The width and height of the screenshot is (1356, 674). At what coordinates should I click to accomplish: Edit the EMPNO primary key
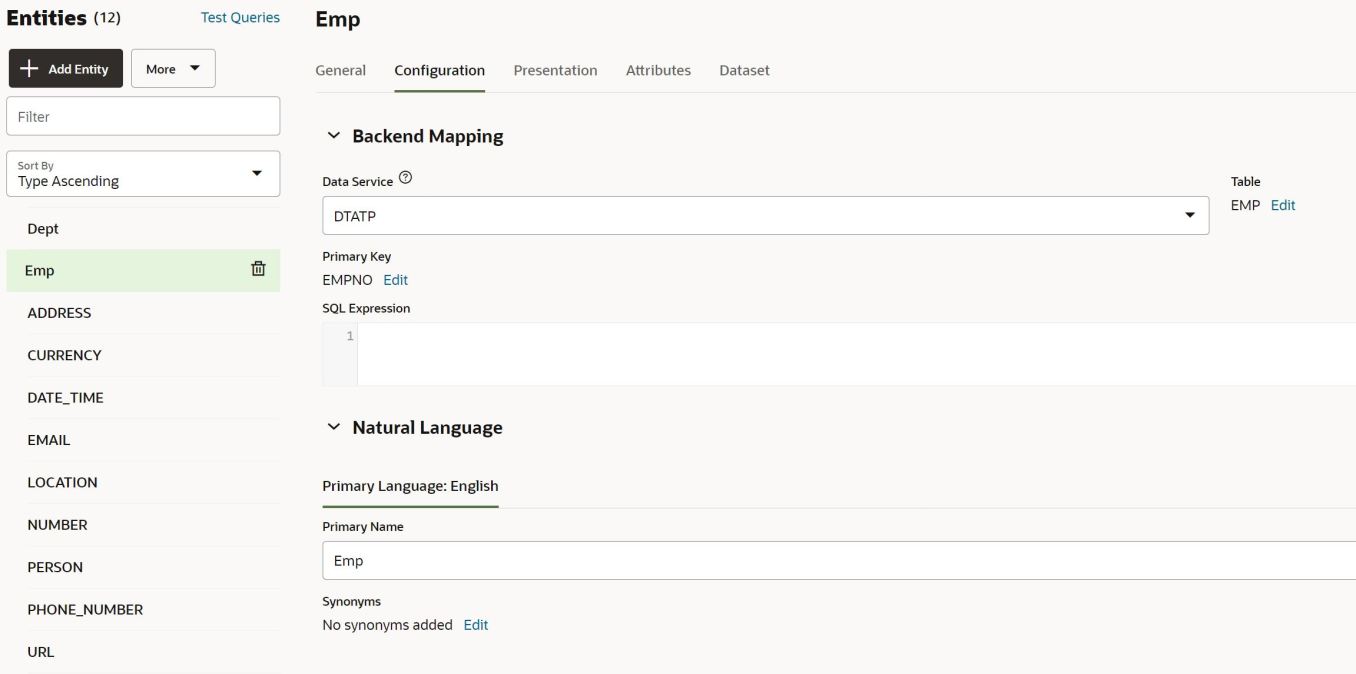point(396,280)
